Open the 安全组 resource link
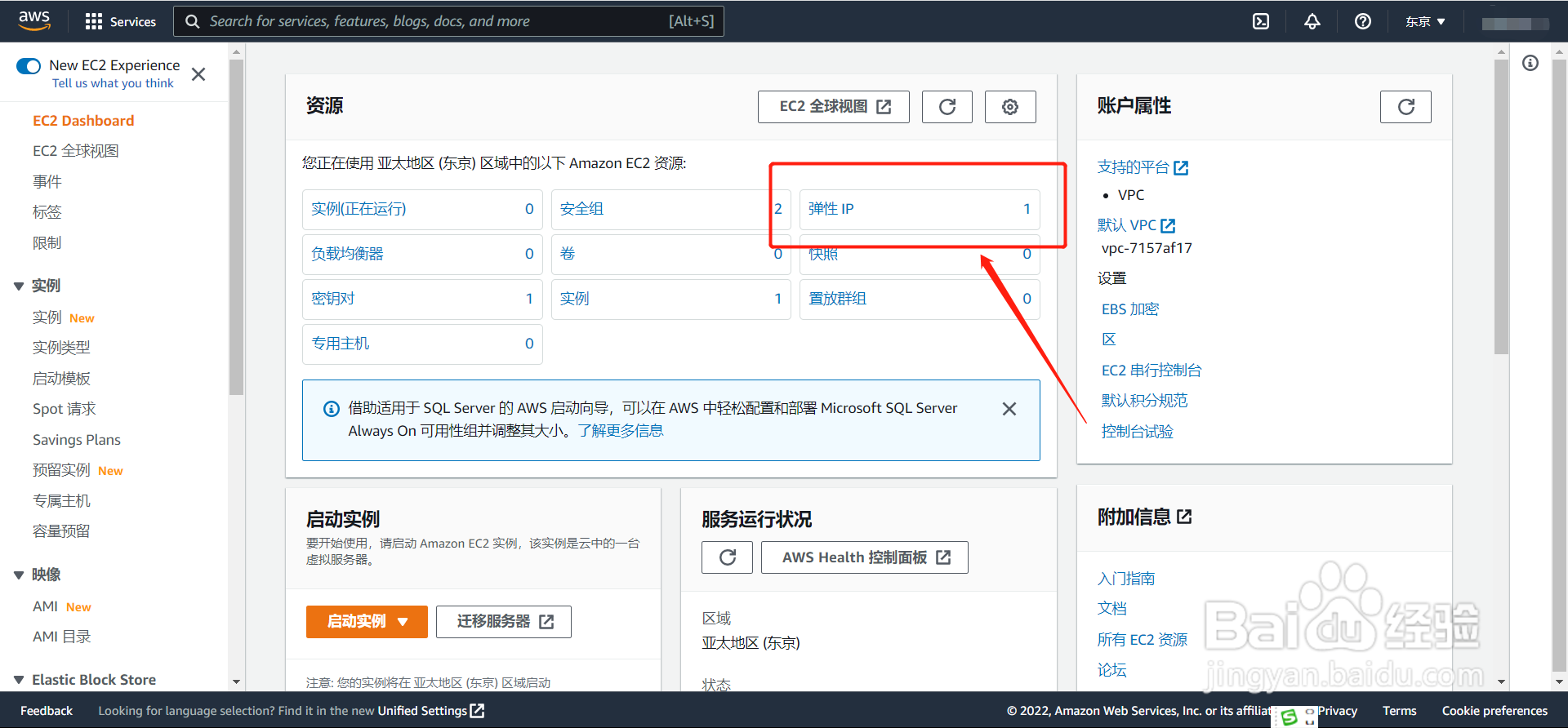 click(581, 209)
